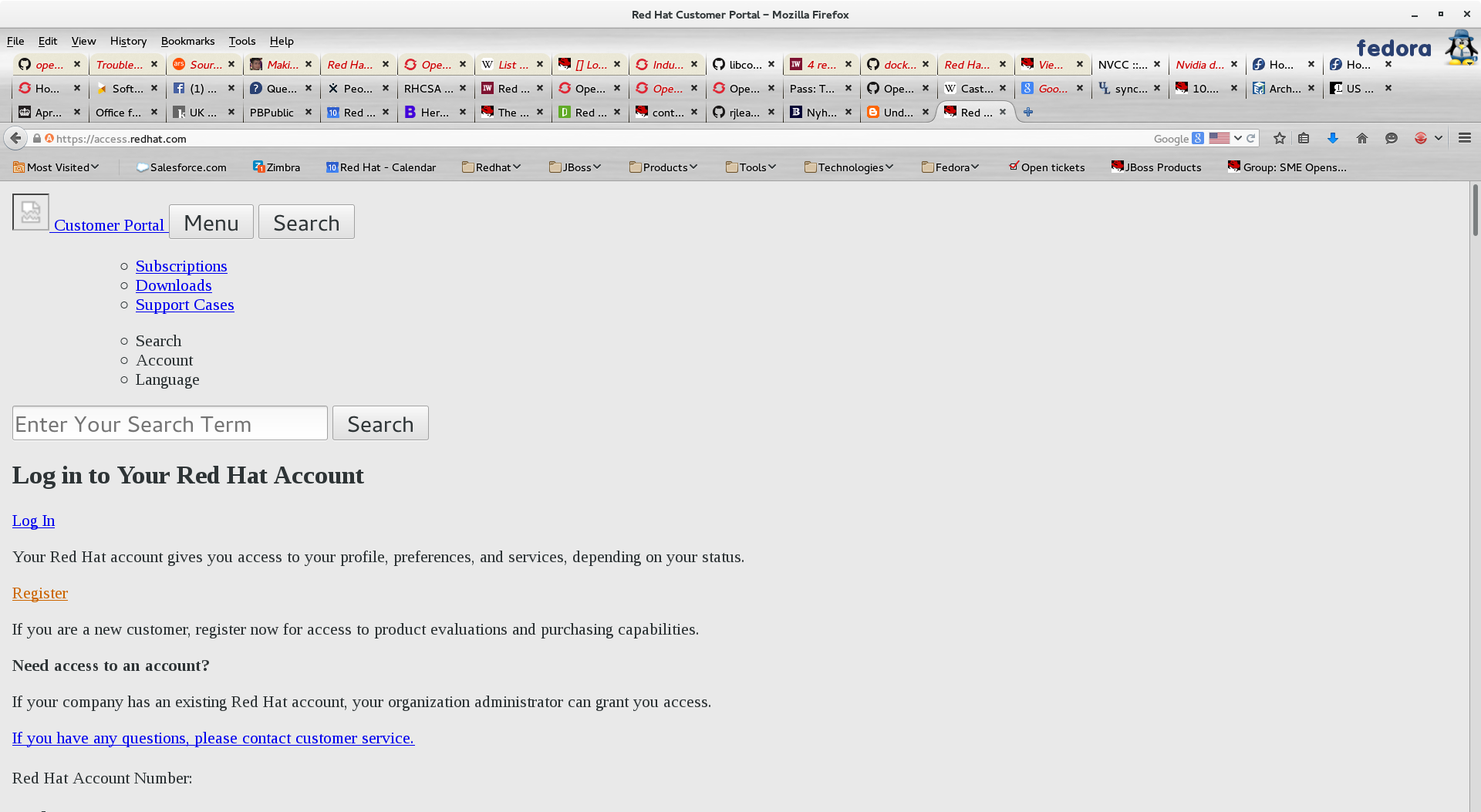This screenshot has width=1481, height=812.
Task: Expand the Fedora bookmarks folder
Action: pyautogui.click(x=950, y=167)
